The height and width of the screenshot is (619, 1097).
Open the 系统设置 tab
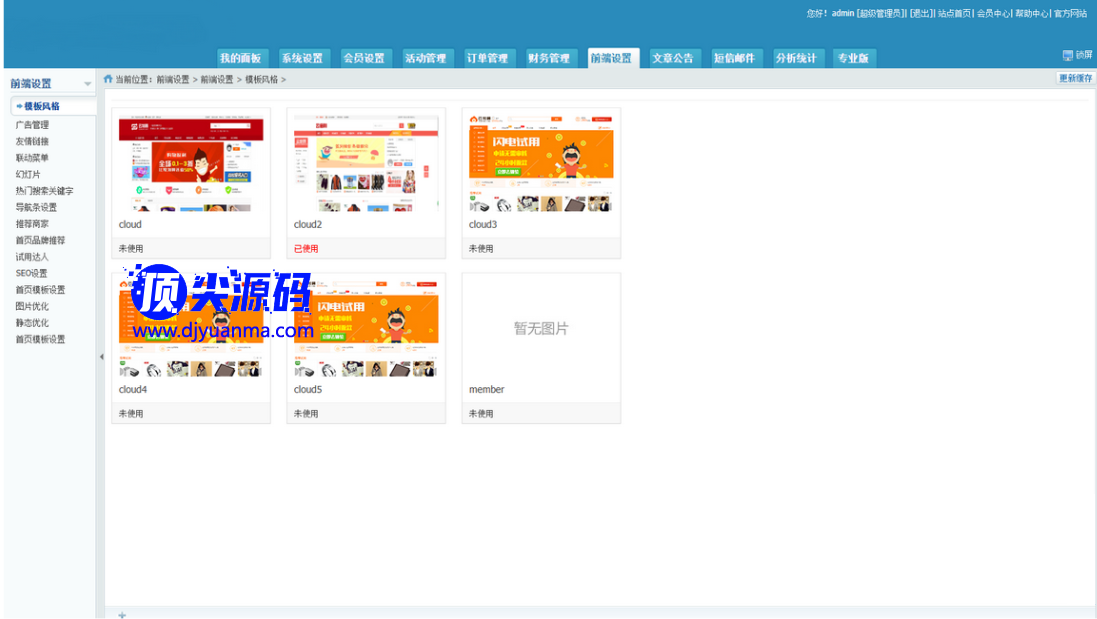point(302,58)
